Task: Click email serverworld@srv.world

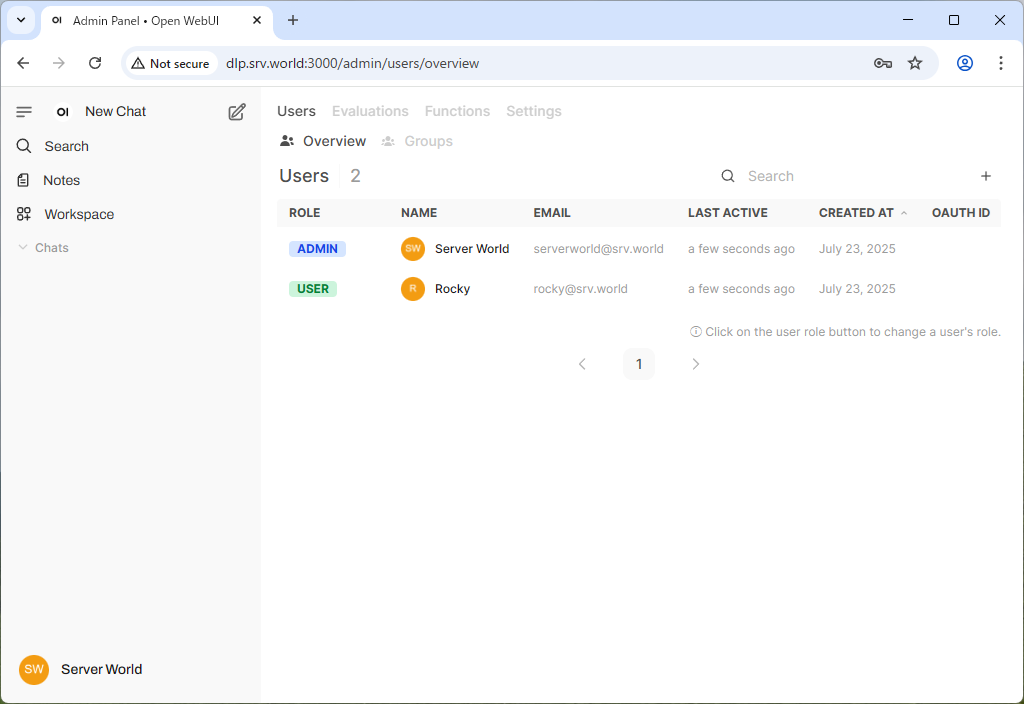Action: (x=598, y=249)
